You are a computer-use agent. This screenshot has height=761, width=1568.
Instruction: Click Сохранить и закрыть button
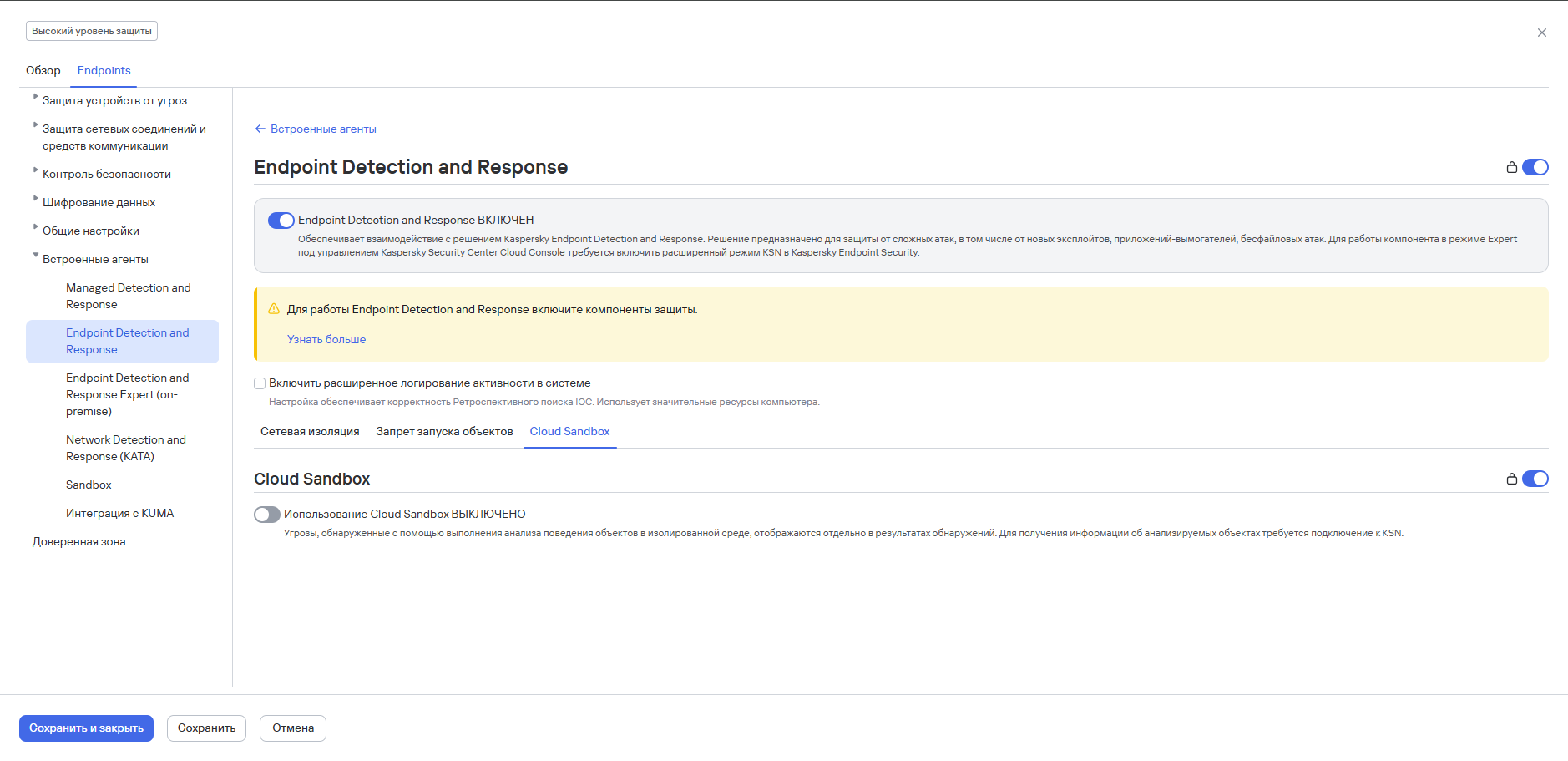pos(86,728)
